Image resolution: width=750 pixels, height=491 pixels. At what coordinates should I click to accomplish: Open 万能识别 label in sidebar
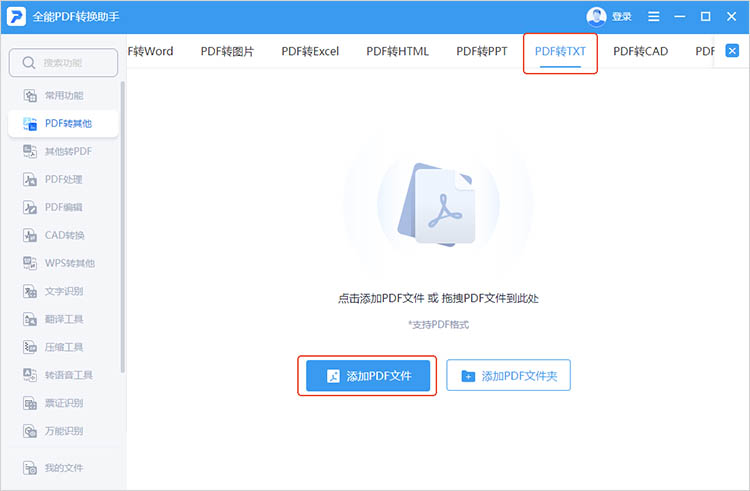coord(64,431)
